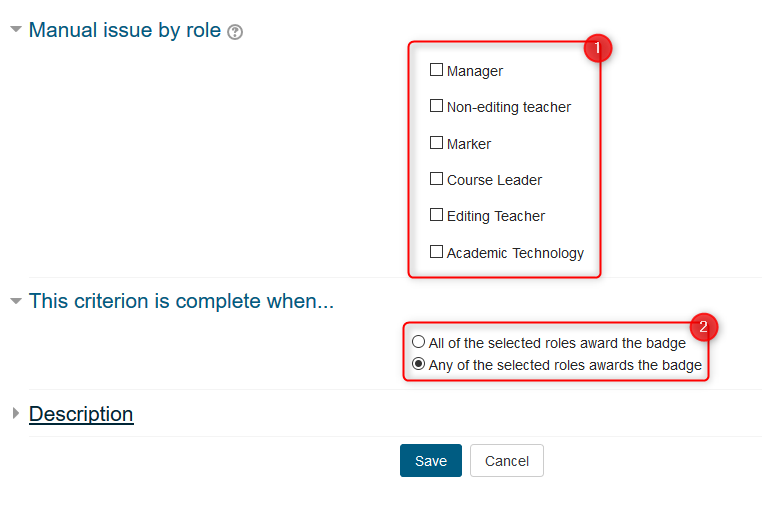
Task: Click the Non-editing teacher label text
Action: tap(508, 107)
